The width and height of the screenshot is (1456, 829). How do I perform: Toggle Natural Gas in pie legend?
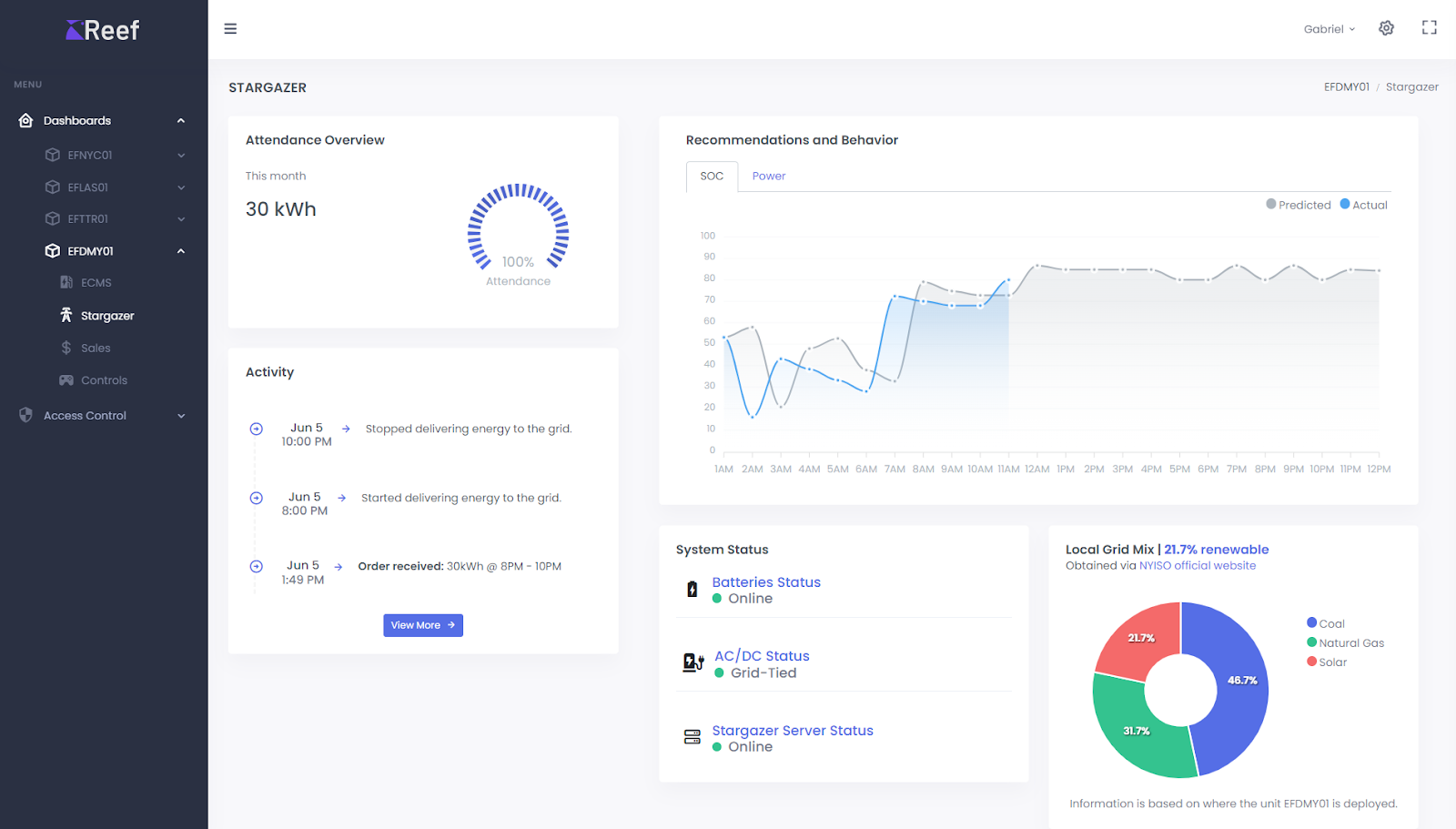click(x=1350, y=643)
